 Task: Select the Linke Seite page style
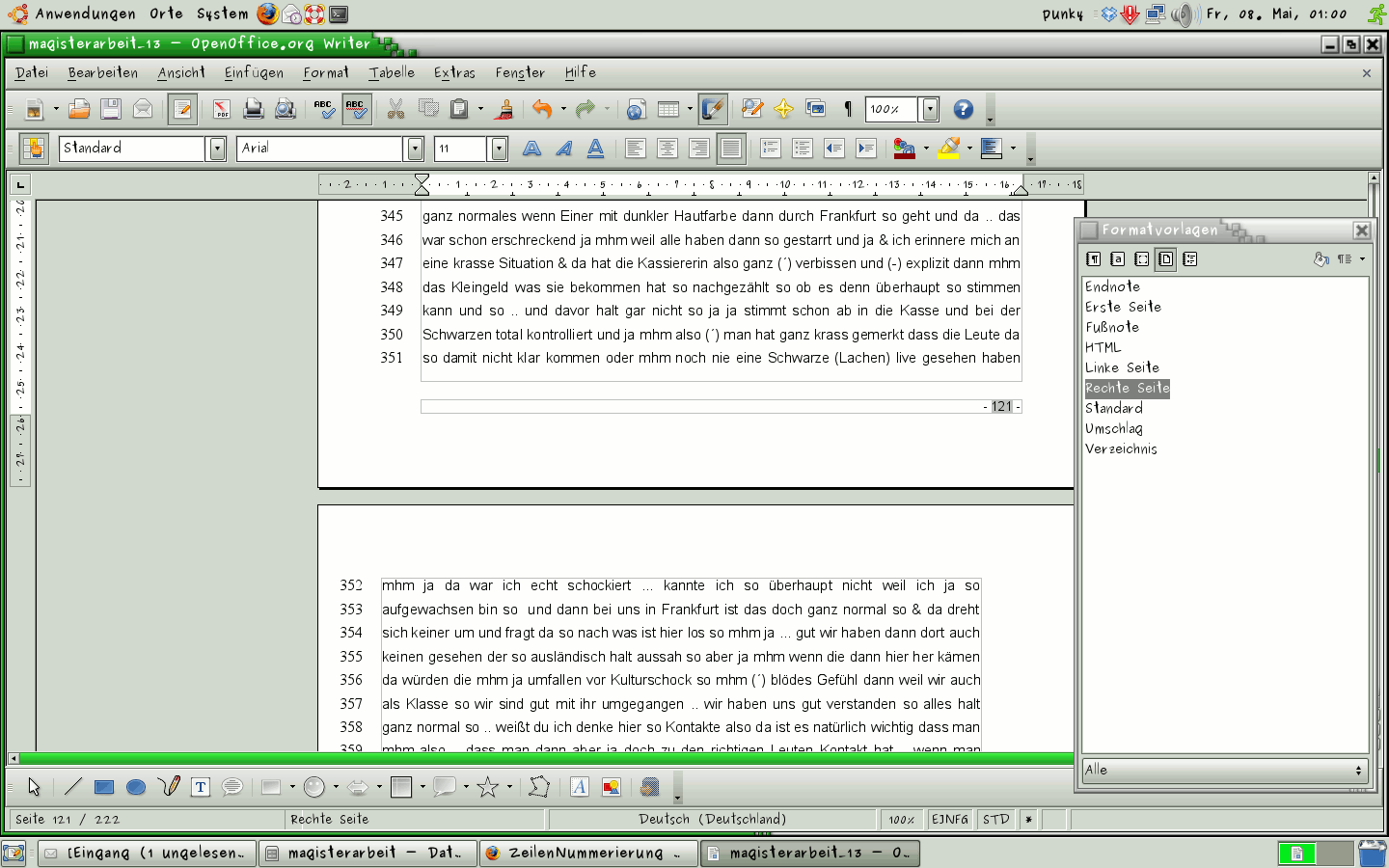1122,367
